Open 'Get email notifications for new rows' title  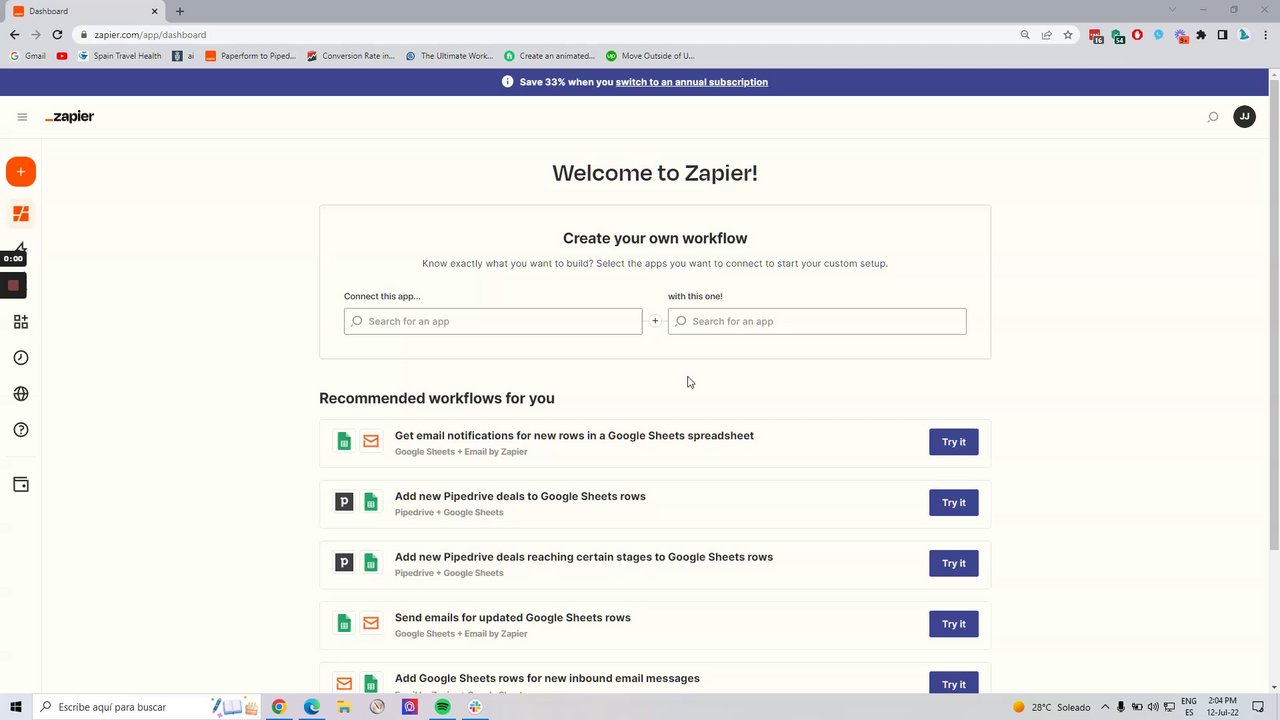tap(574, 436)
